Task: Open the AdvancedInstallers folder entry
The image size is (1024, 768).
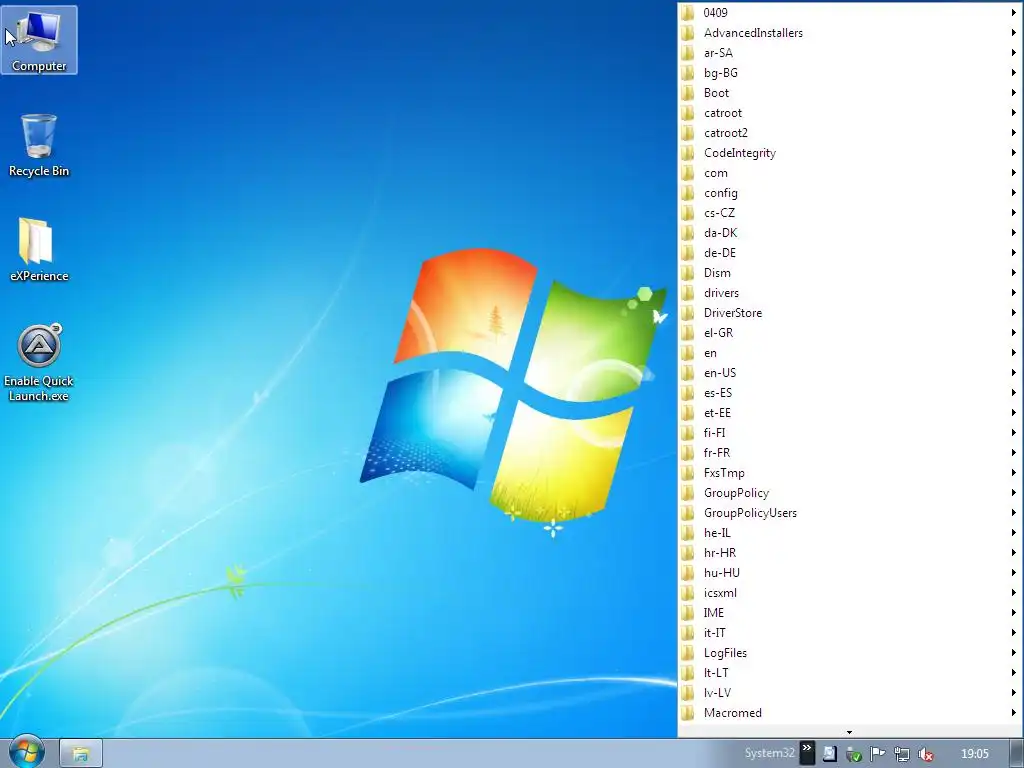Action: point(850,33)
